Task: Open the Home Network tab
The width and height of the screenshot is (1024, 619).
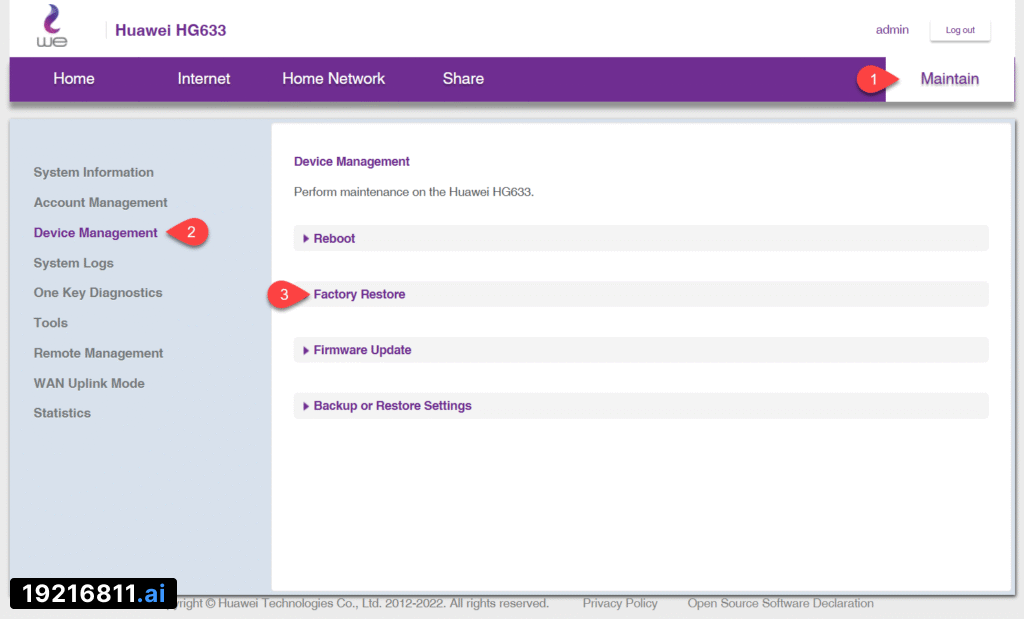Action: 333,79
